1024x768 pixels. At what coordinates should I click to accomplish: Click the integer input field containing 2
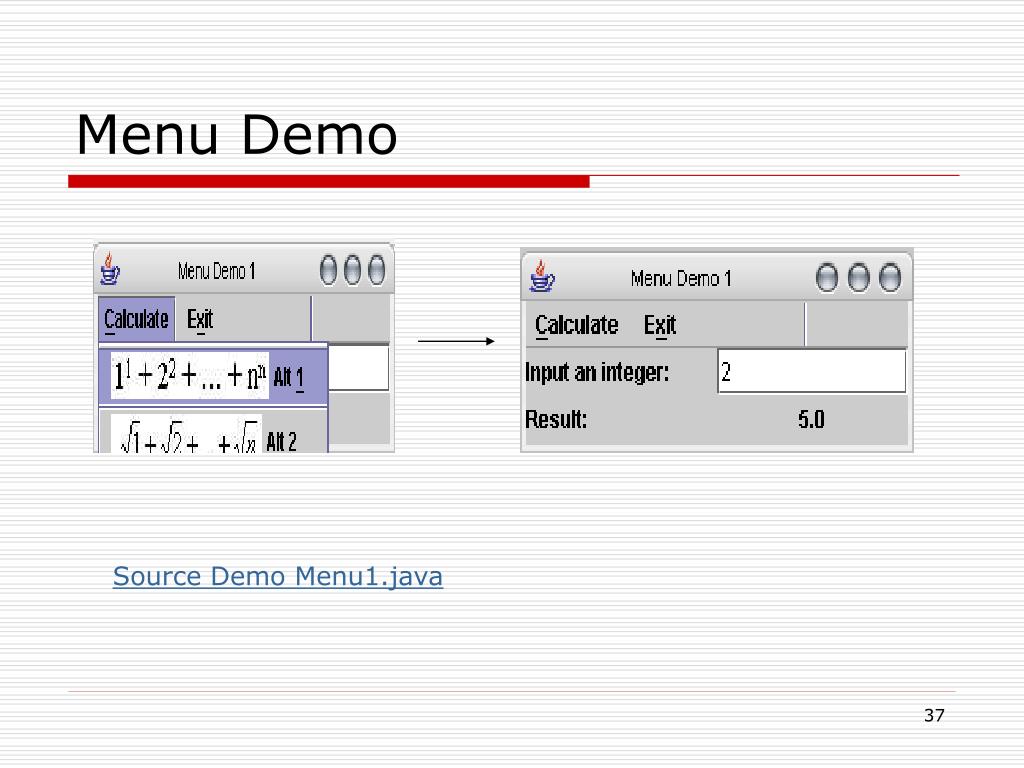(x=812, y=372)
